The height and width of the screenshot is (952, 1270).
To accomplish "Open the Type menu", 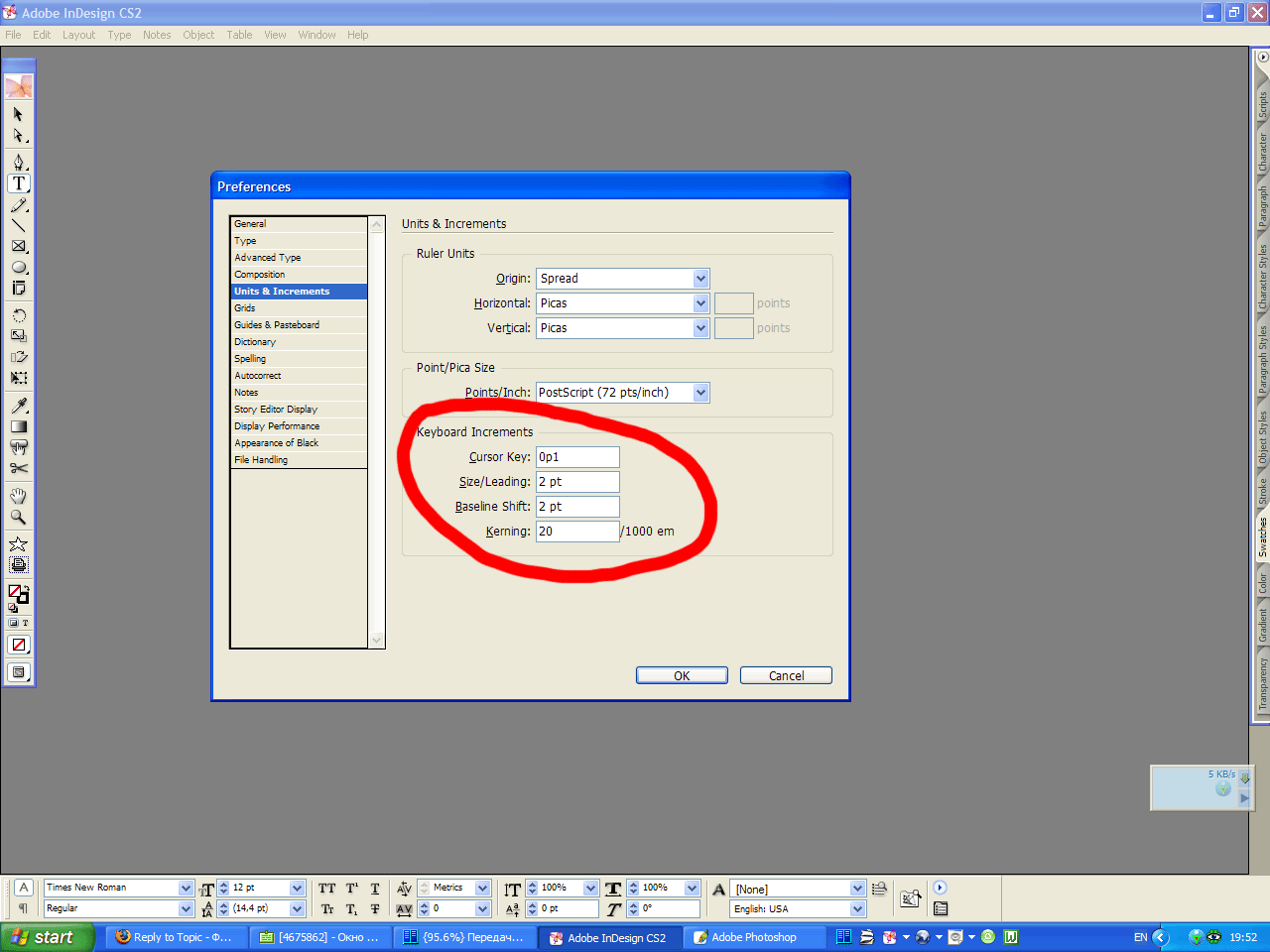I will (x=119, y=35).
